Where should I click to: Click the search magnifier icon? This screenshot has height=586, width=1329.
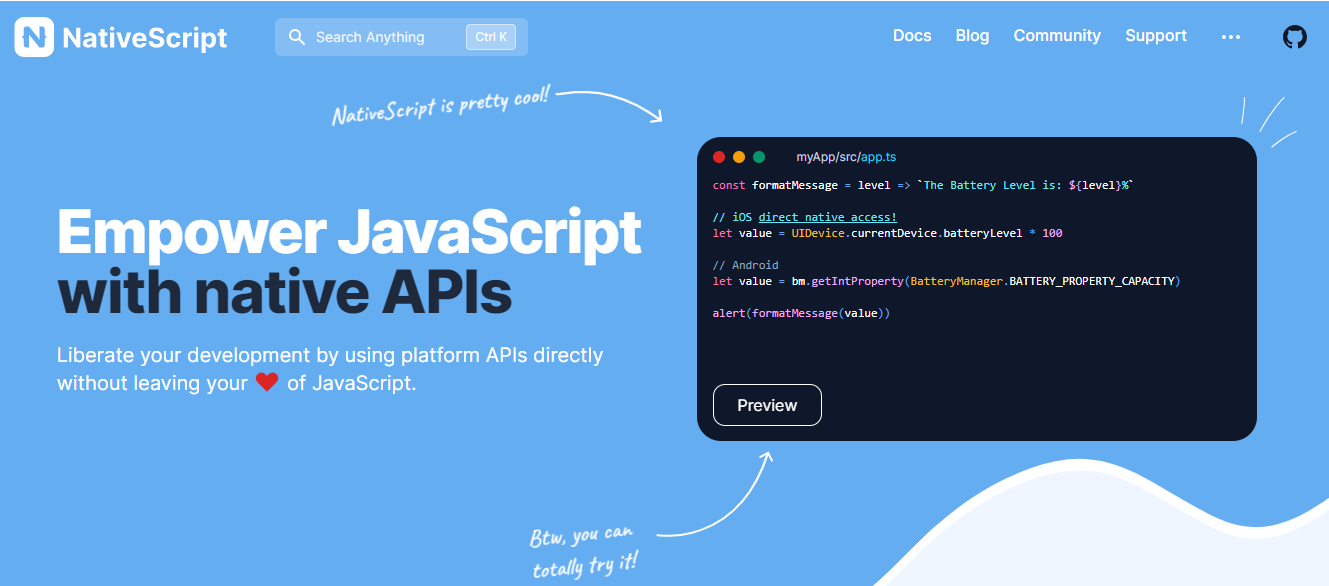click(x=297, y=37)
